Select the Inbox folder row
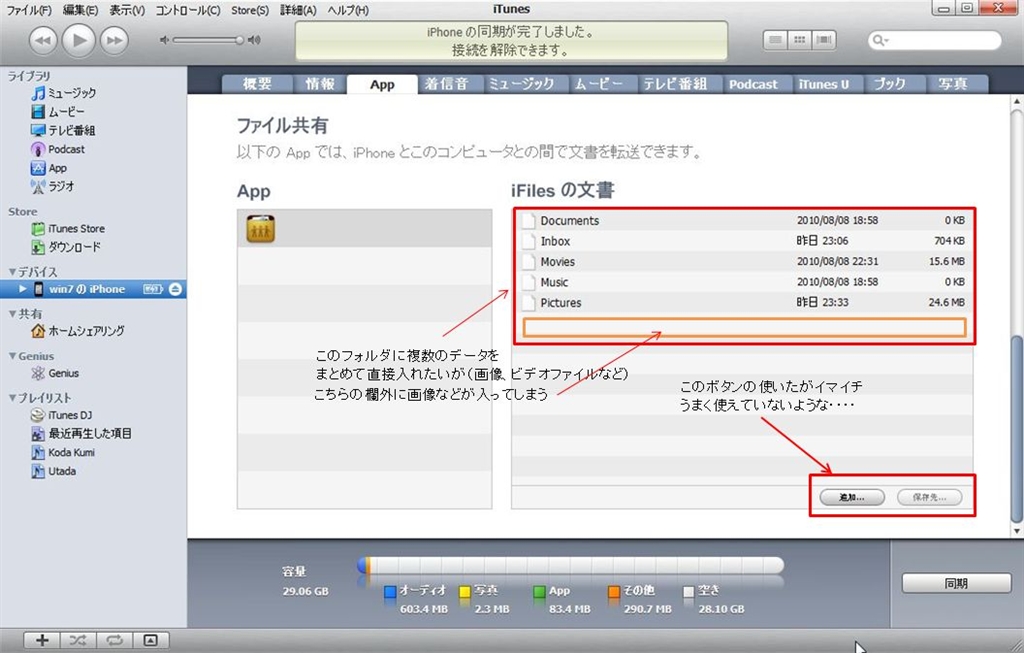 coord(743,241)
